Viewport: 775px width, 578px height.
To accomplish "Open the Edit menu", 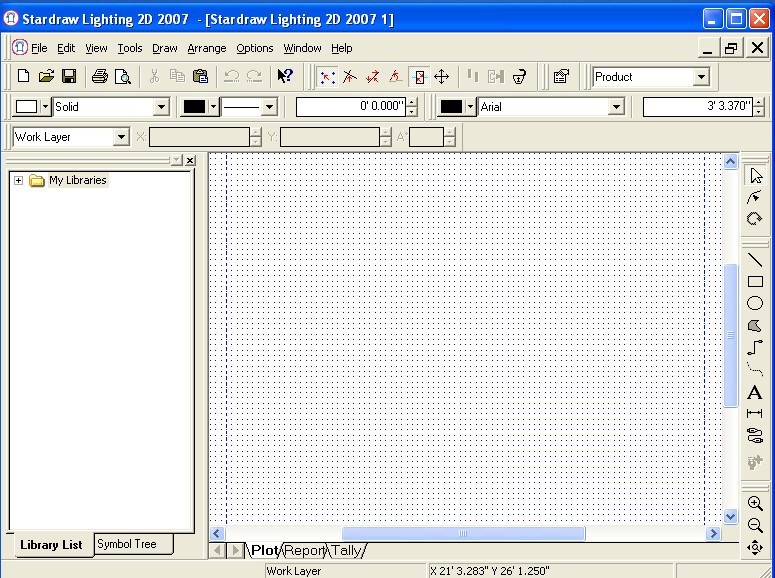I will (x=66, y=48).
